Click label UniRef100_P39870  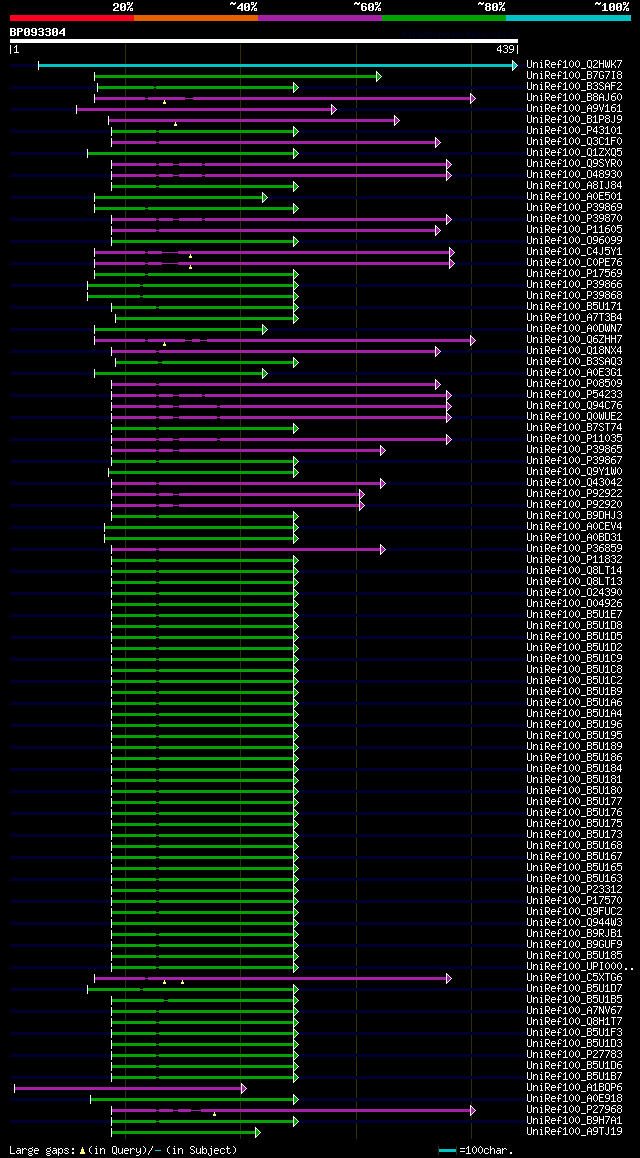click(574, 219)
